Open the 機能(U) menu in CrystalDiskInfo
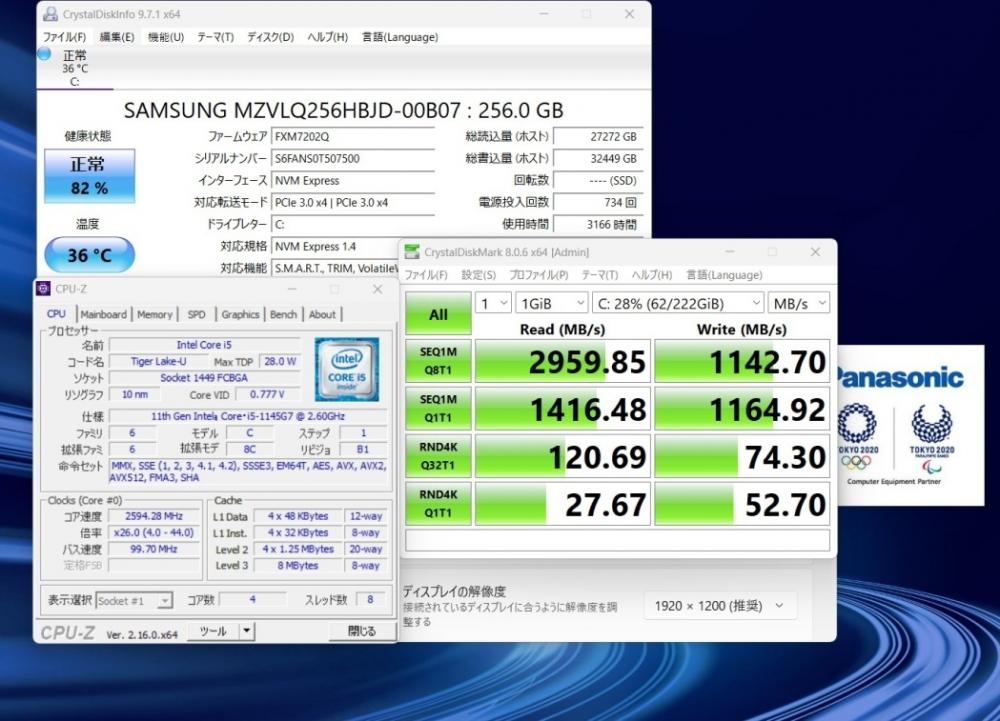This screenshot has height=721, width=1000. [165, 37]
